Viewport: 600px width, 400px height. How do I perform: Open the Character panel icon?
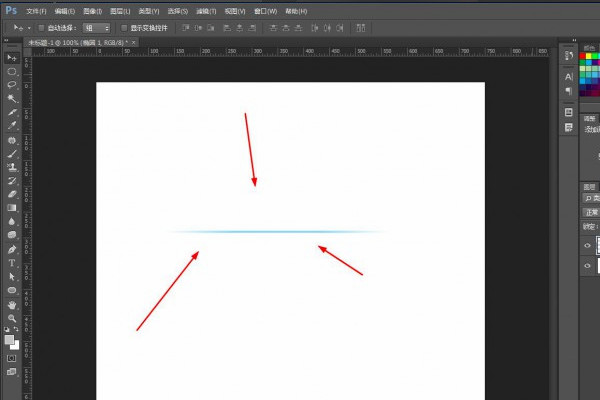569,77
